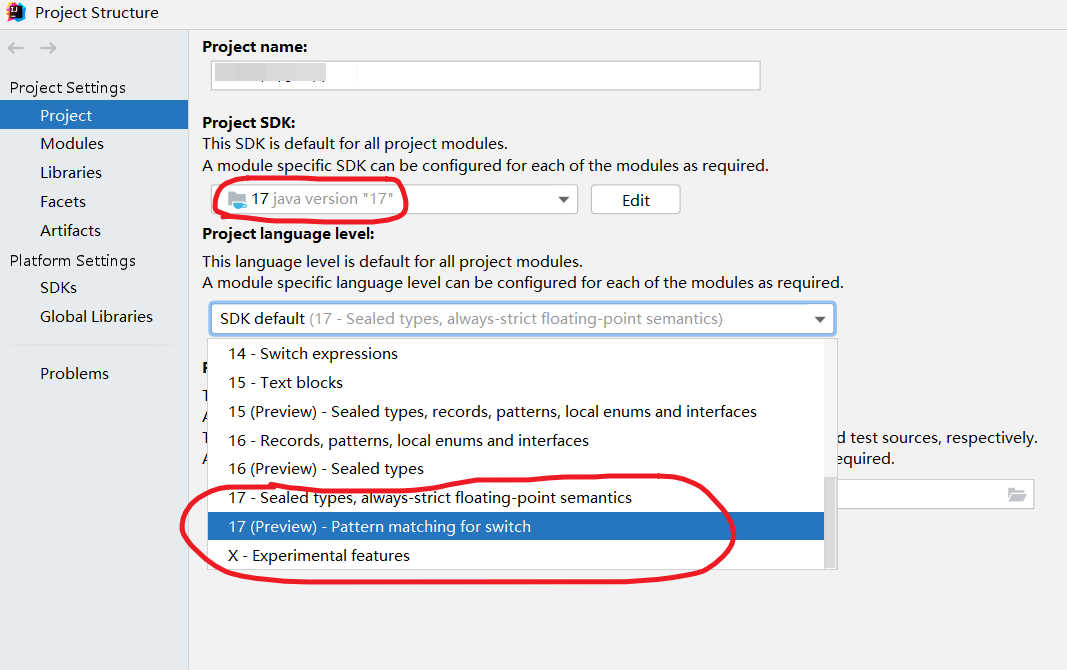Click the IntelliJ IDEA logo icon

click(16, 12)
